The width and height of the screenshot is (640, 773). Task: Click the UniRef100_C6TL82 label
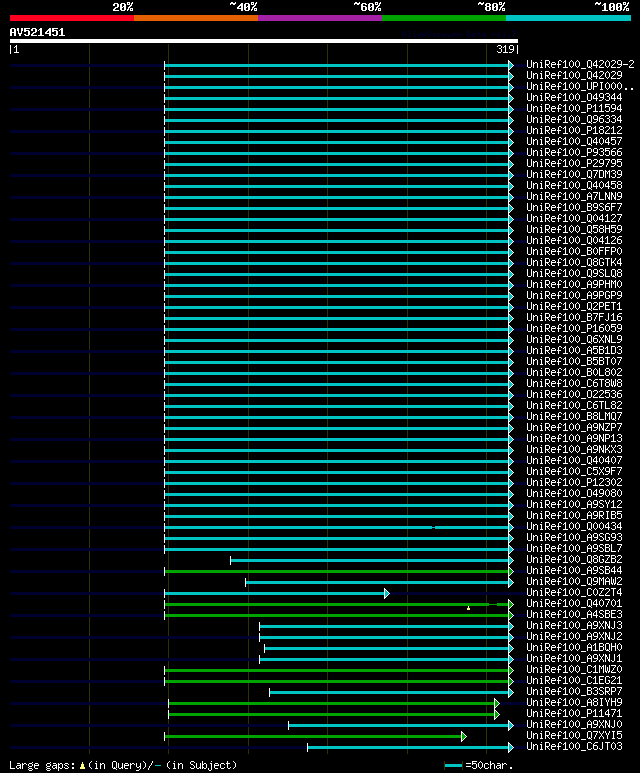click(x=574, y=406)
